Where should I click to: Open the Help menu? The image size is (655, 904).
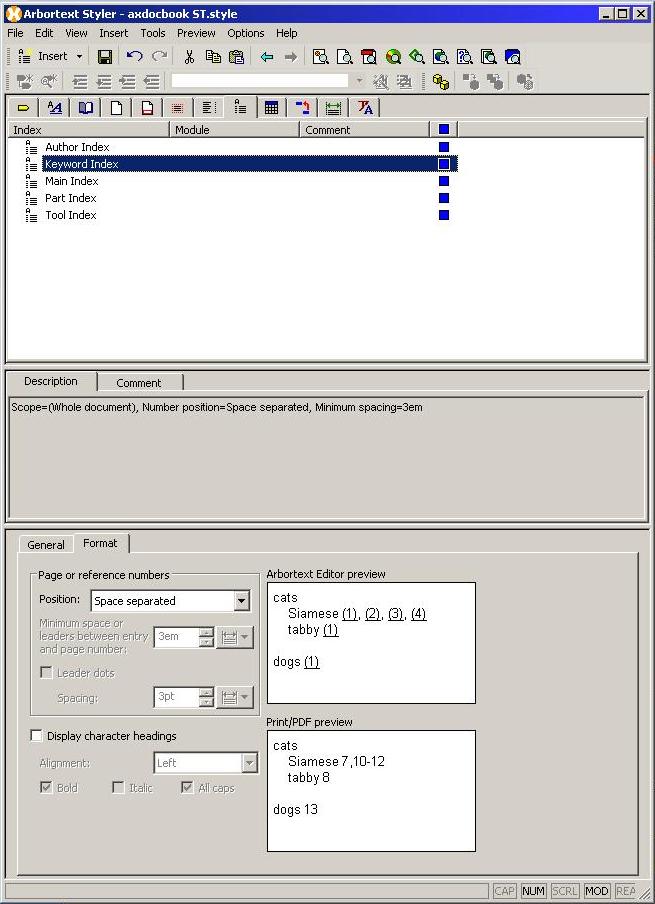point(287,33)
